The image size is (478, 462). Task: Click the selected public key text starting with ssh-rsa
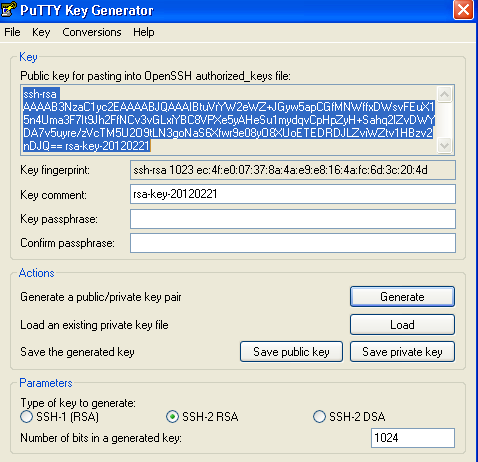229,120
